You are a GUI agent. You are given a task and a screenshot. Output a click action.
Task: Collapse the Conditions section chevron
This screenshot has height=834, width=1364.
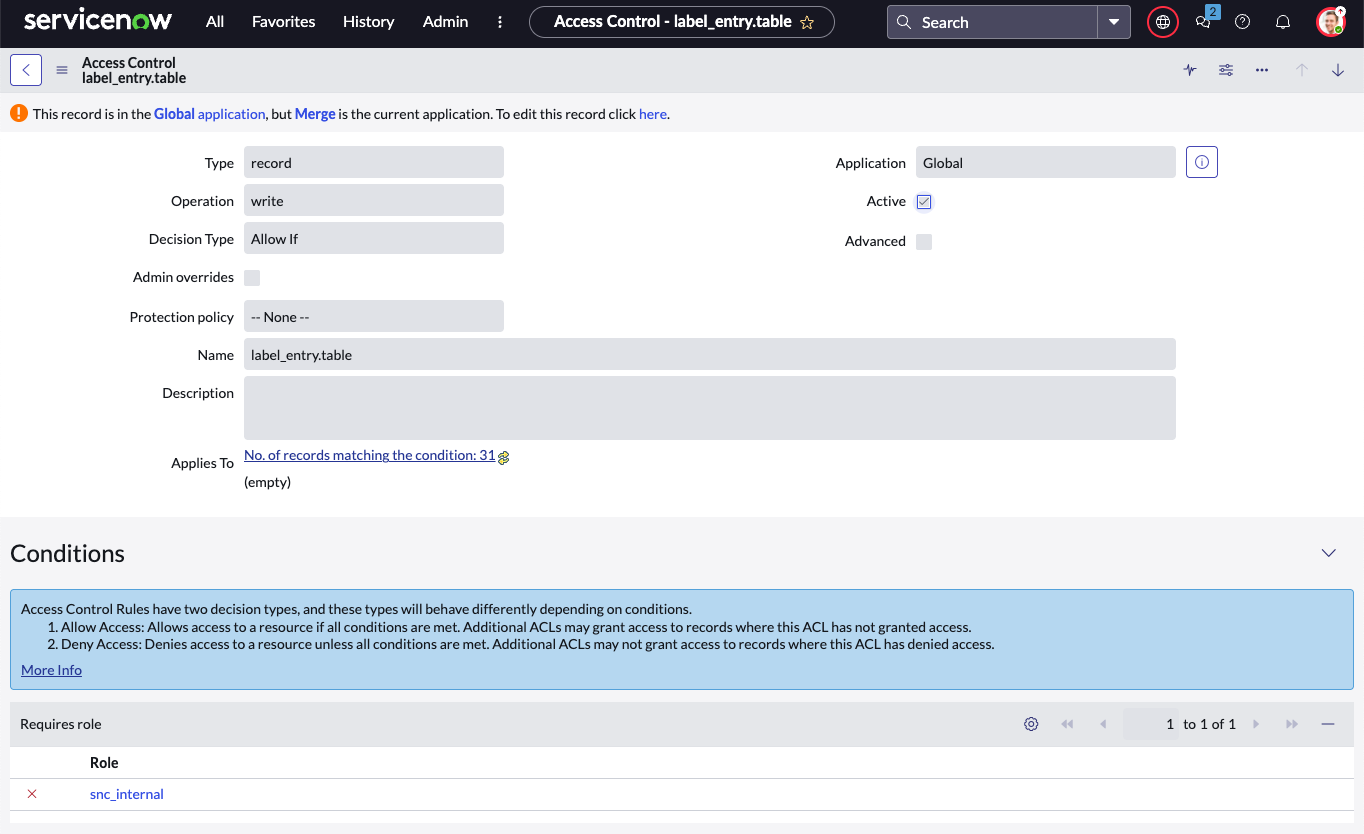point(1328,553)
